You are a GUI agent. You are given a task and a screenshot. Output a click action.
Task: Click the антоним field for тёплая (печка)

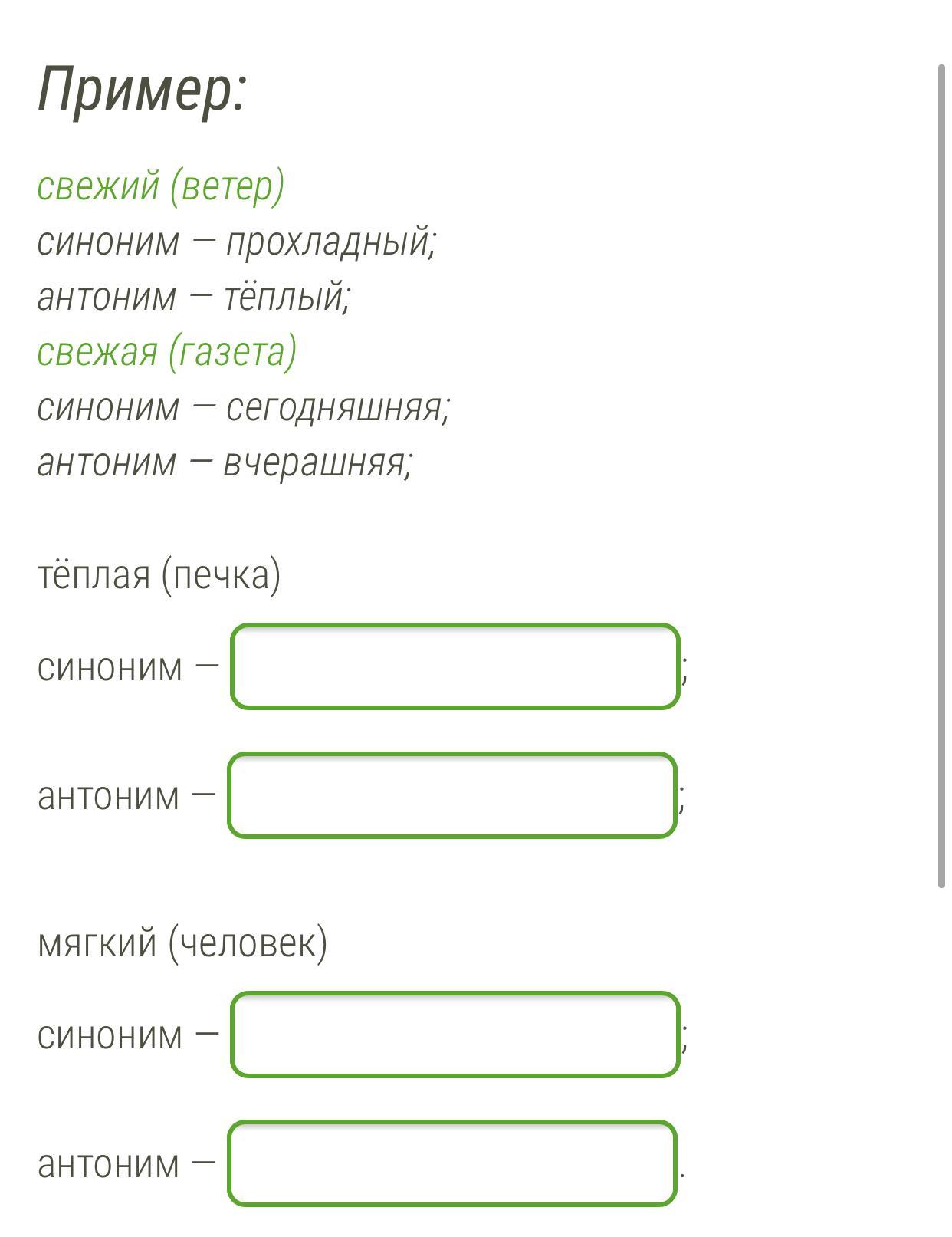click(451, 795)
